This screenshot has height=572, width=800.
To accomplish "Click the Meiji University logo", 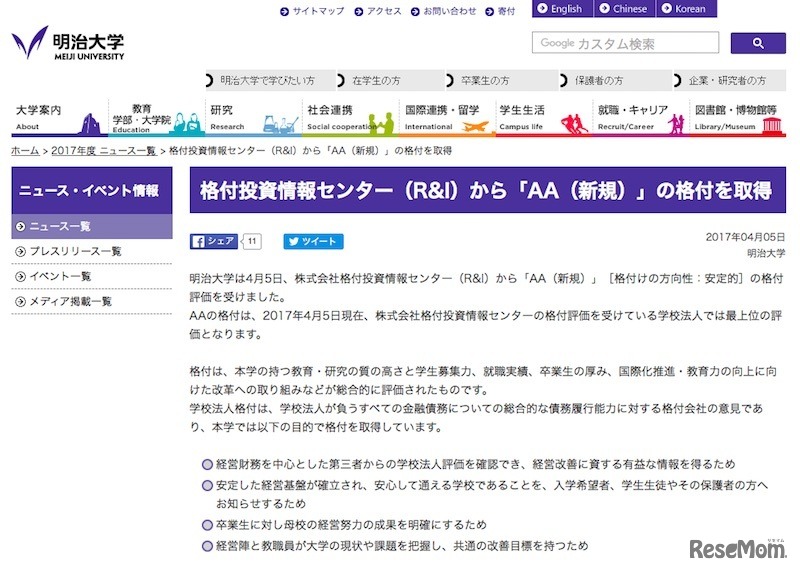I will 68,45.
